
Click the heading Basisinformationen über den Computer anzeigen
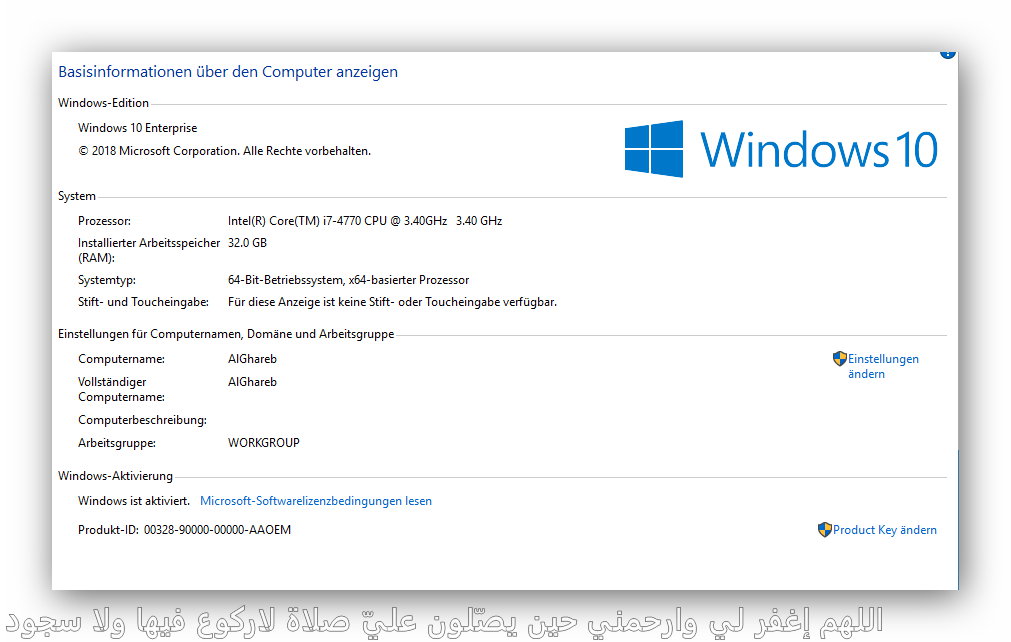point(228,72)
